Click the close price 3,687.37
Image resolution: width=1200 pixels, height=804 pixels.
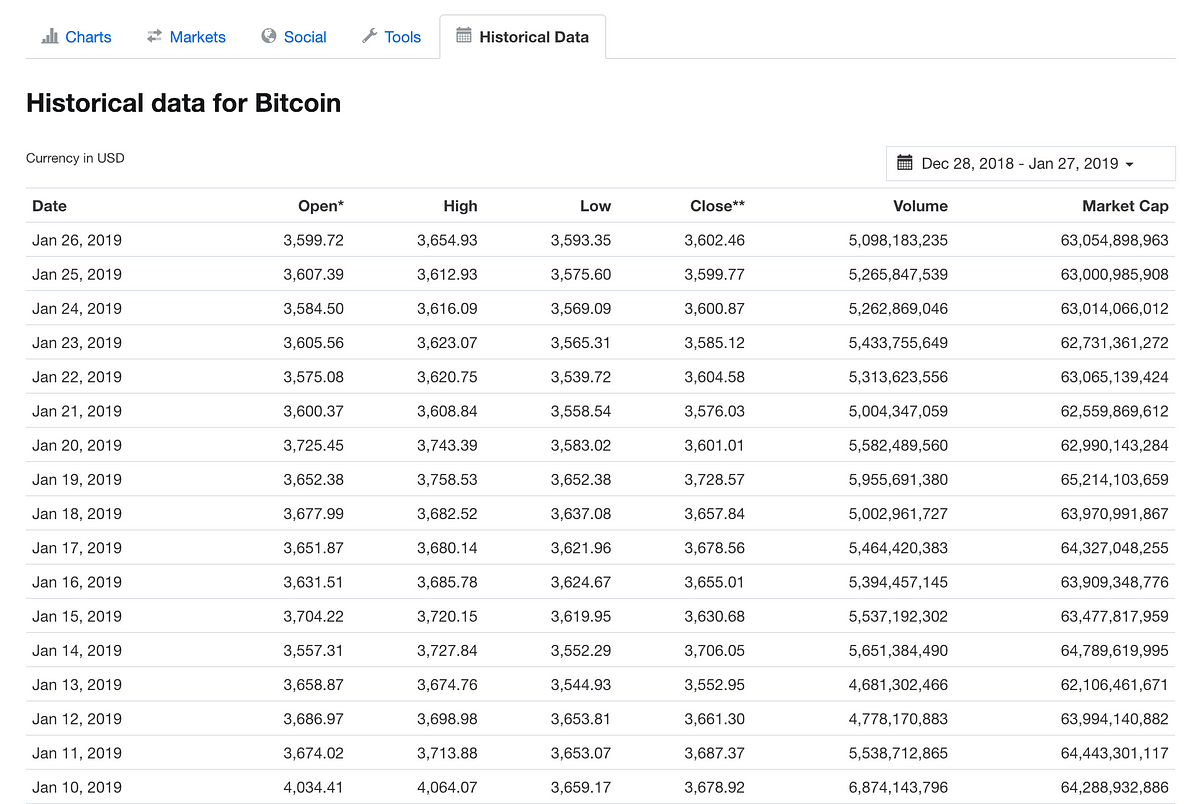click(x=715, y=753)
